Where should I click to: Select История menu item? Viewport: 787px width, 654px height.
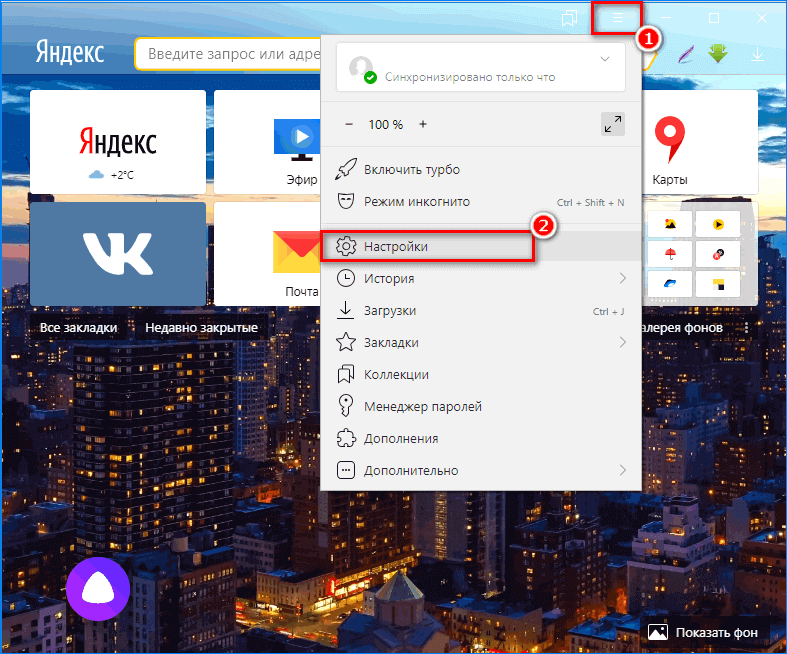[481, 279]
